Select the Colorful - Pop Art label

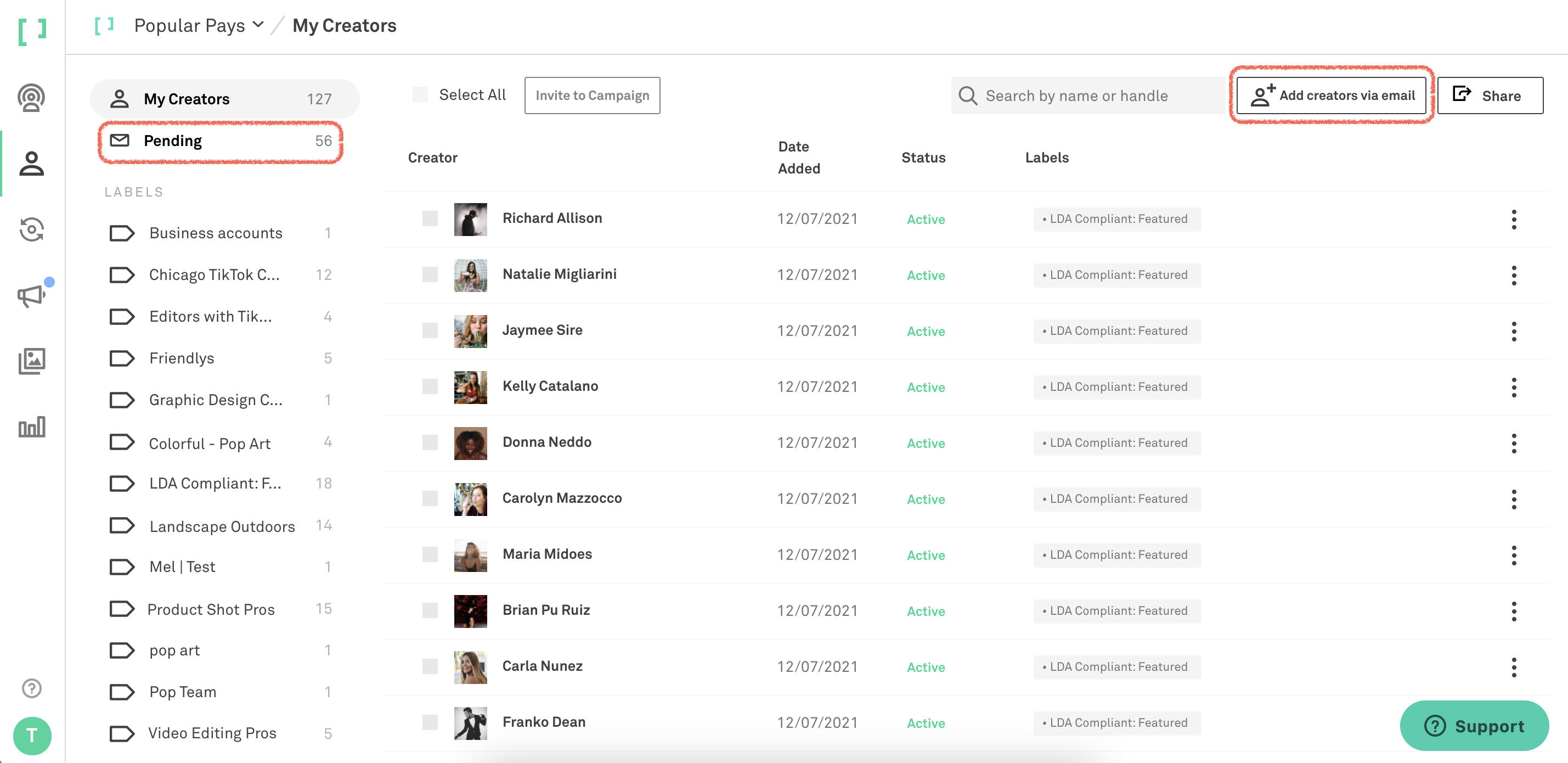point(210,442)
